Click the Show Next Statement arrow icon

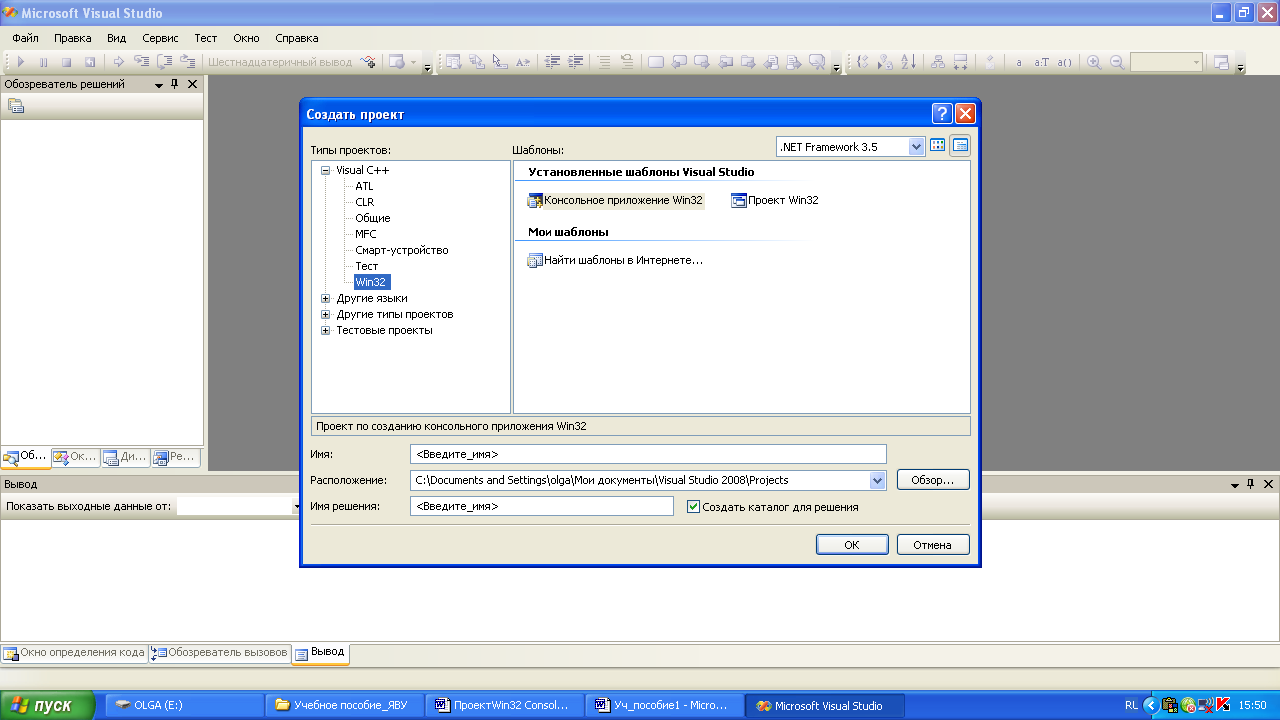(x=119, y=62)
